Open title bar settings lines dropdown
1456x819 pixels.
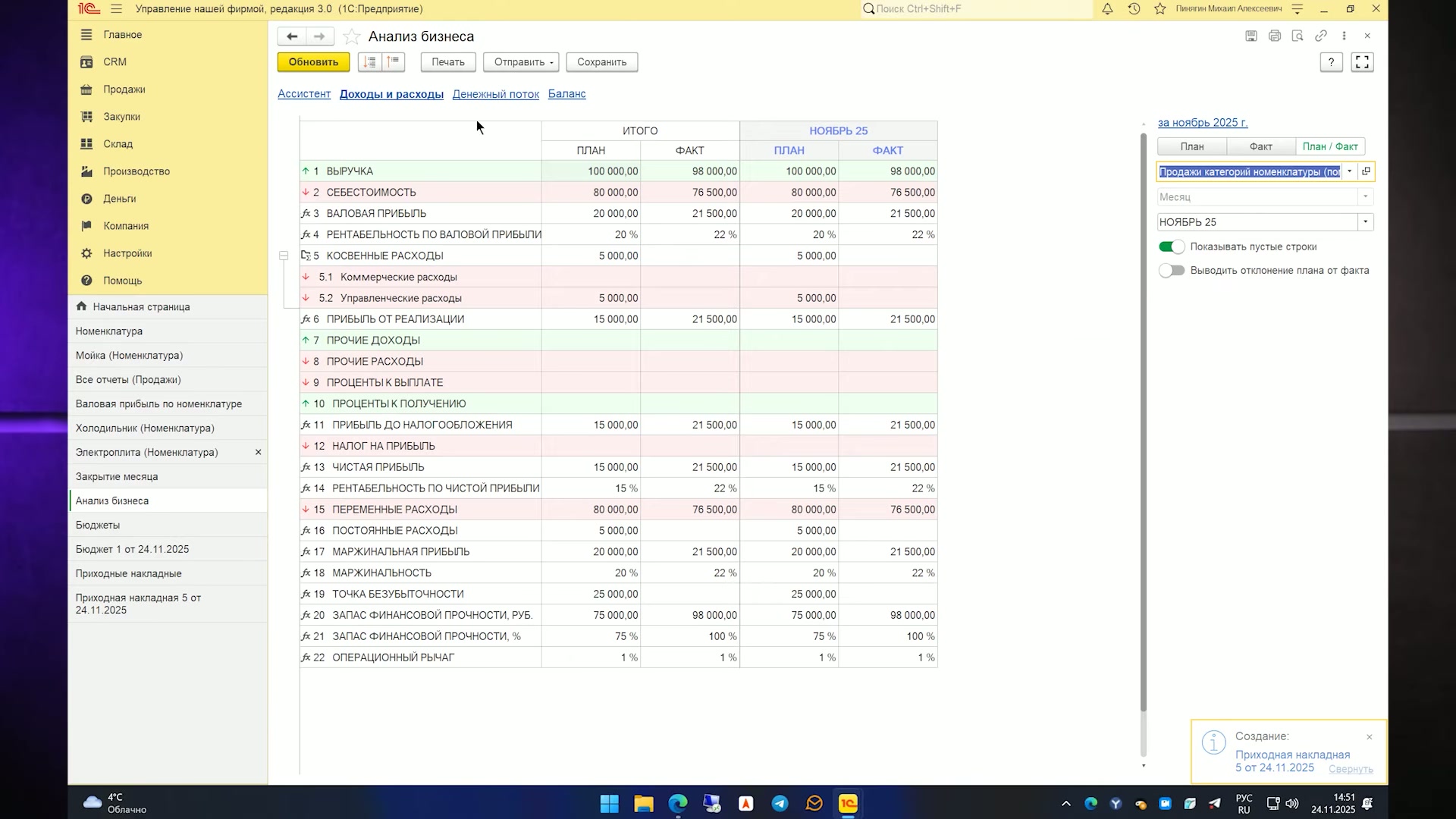coord(1298,9)
